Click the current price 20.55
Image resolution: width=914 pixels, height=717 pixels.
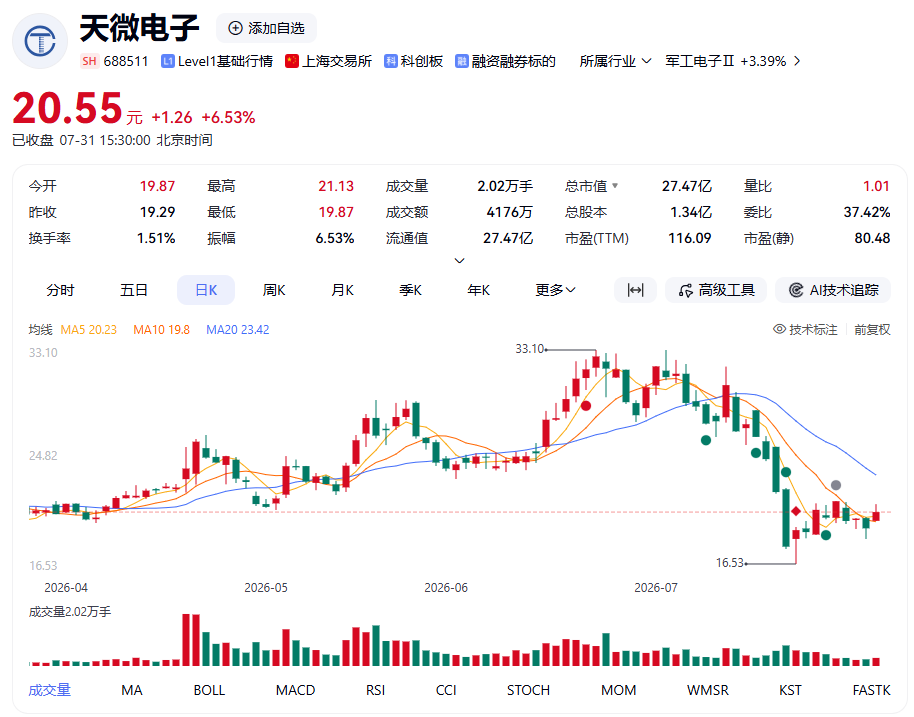(x=67, y=108)
